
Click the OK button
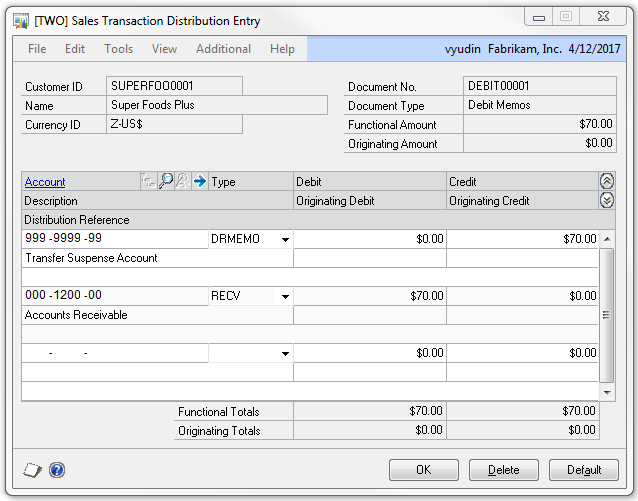click(423, 470)
